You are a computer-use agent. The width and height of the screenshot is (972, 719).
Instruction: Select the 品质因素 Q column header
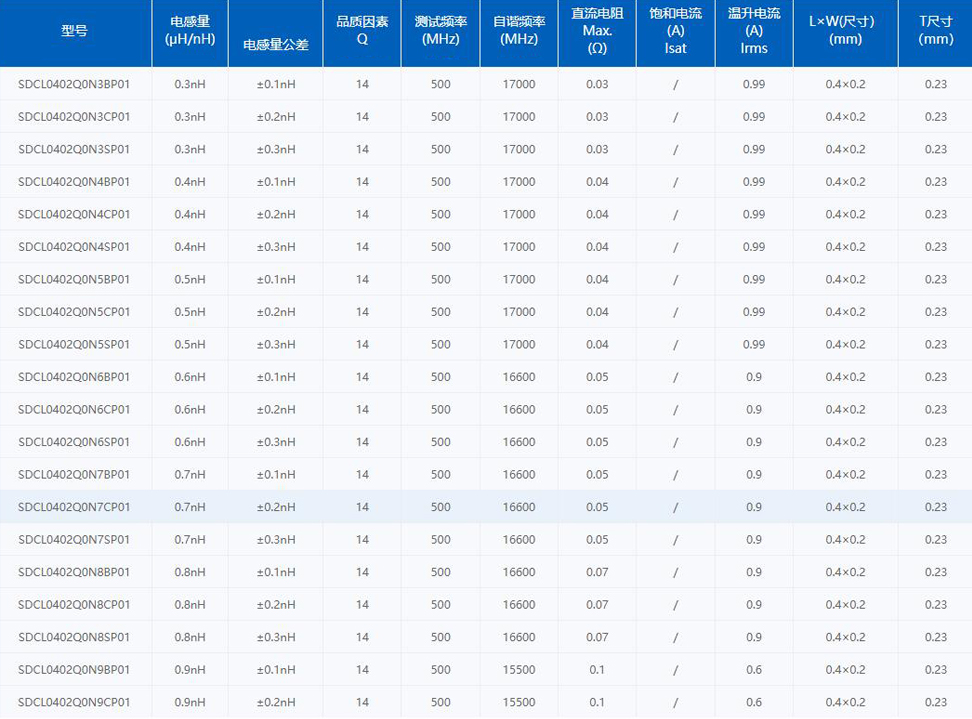pyautogui.click(x=362, y=31)
